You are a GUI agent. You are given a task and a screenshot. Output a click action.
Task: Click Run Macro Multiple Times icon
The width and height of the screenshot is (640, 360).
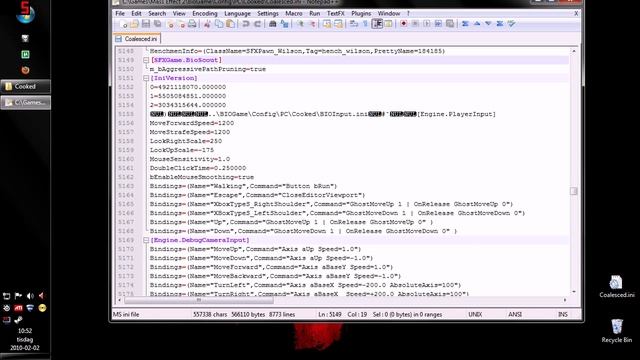pos(438,24)
